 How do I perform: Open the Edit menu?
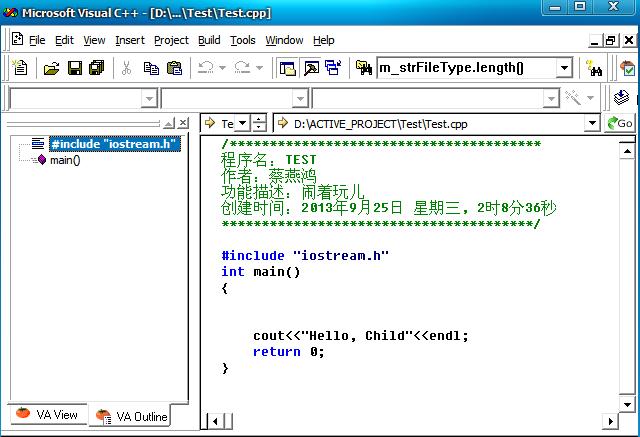tap(64, 40)
